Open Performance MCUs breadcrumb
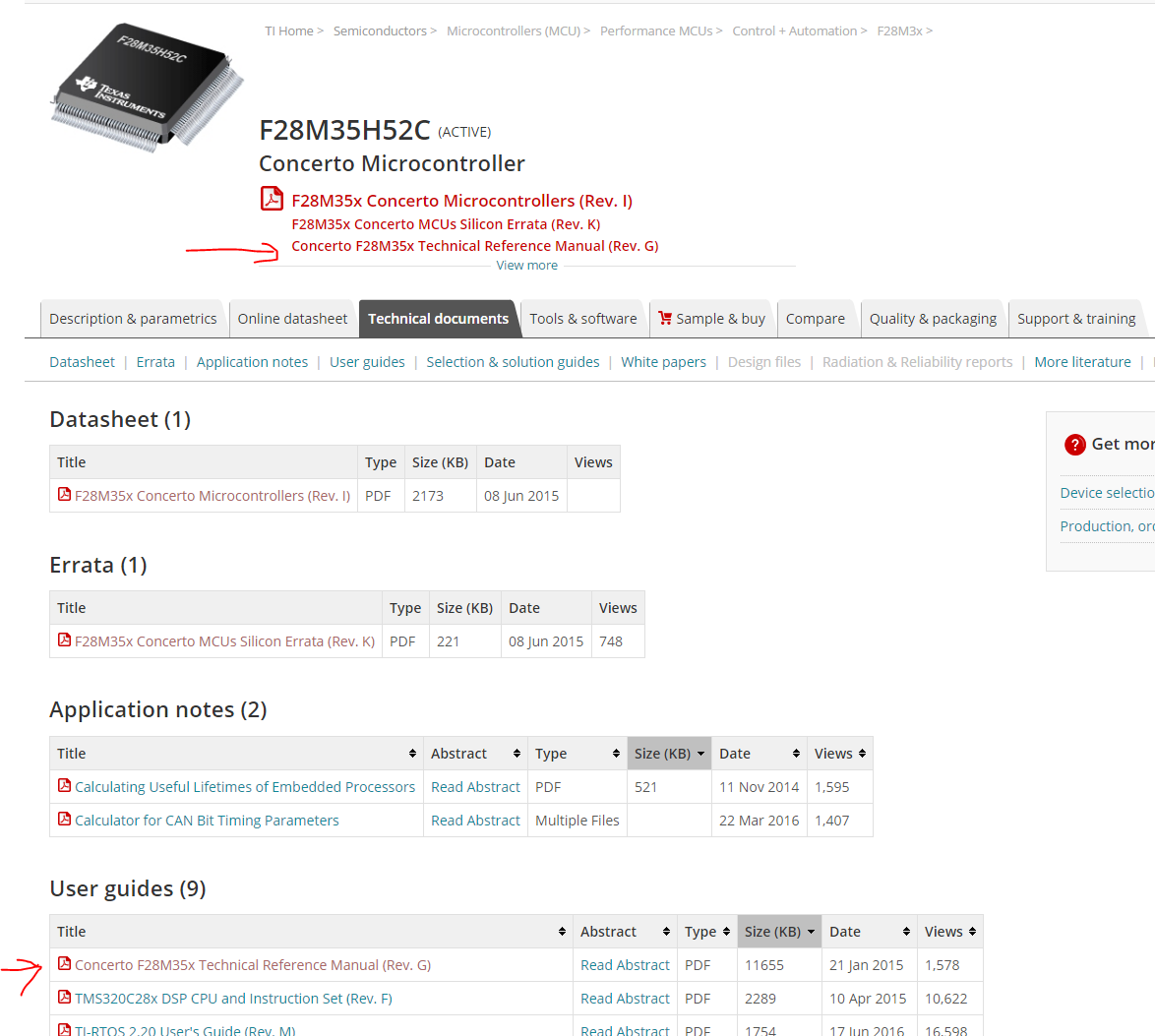Image resolution: width=1155 pixels, height=1036 pixels. coord(656,30)
